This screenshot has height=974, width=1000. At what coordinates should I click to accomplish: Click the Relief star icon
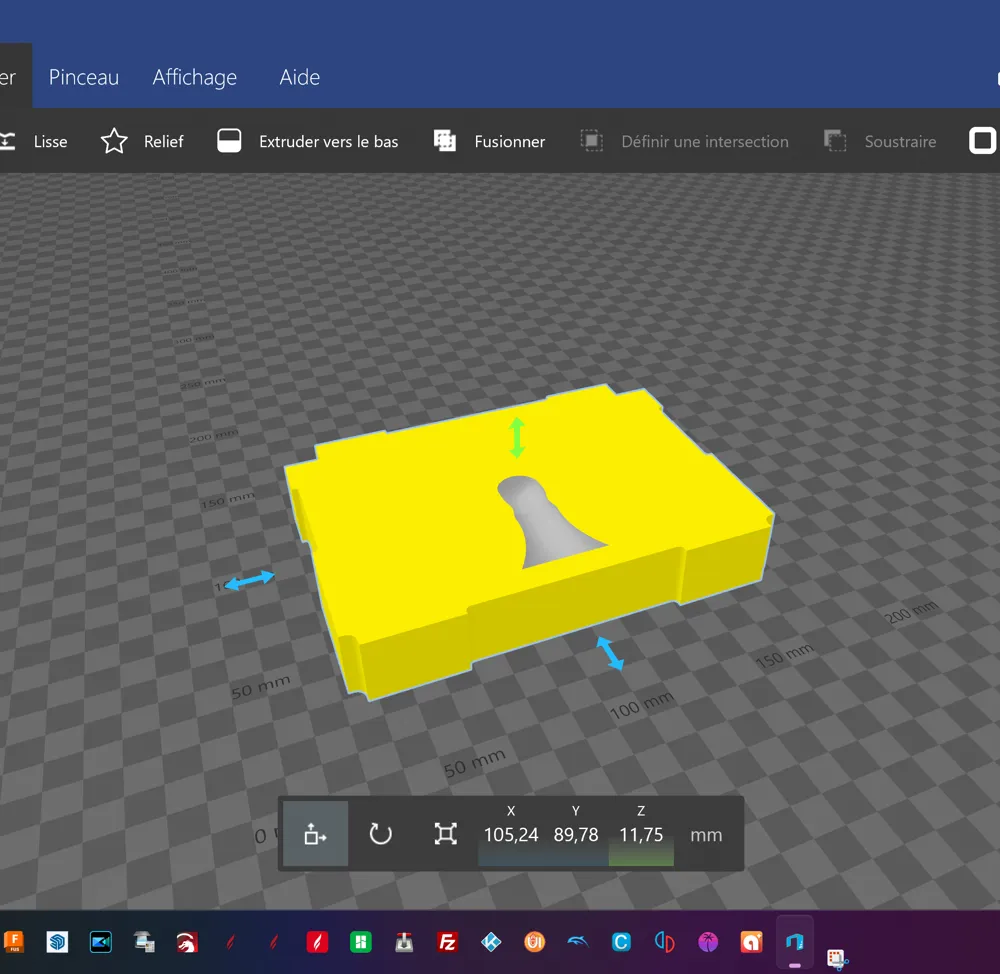(x=114, y=141)
